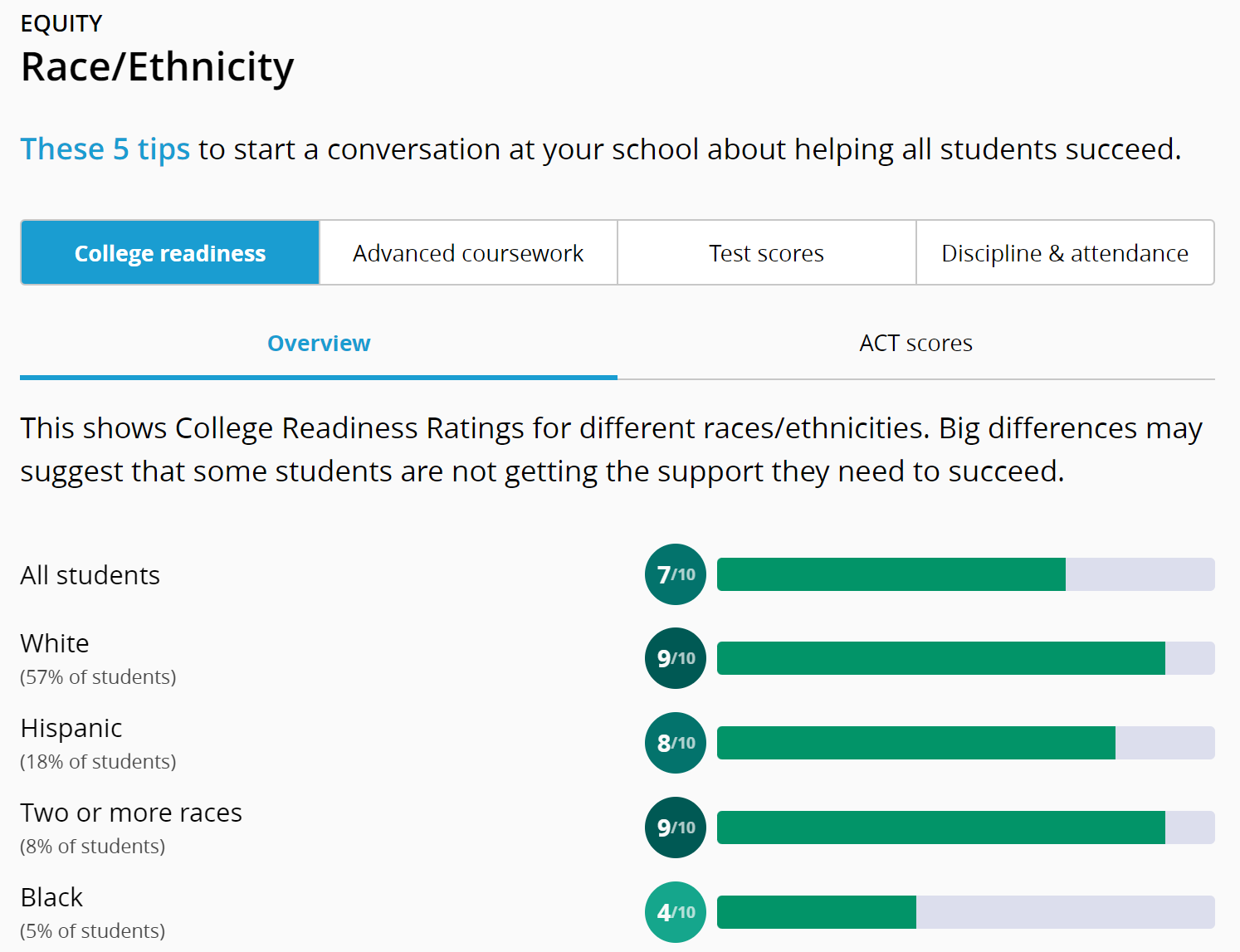Click the Race/Ethnicity heading

(158, 66)
